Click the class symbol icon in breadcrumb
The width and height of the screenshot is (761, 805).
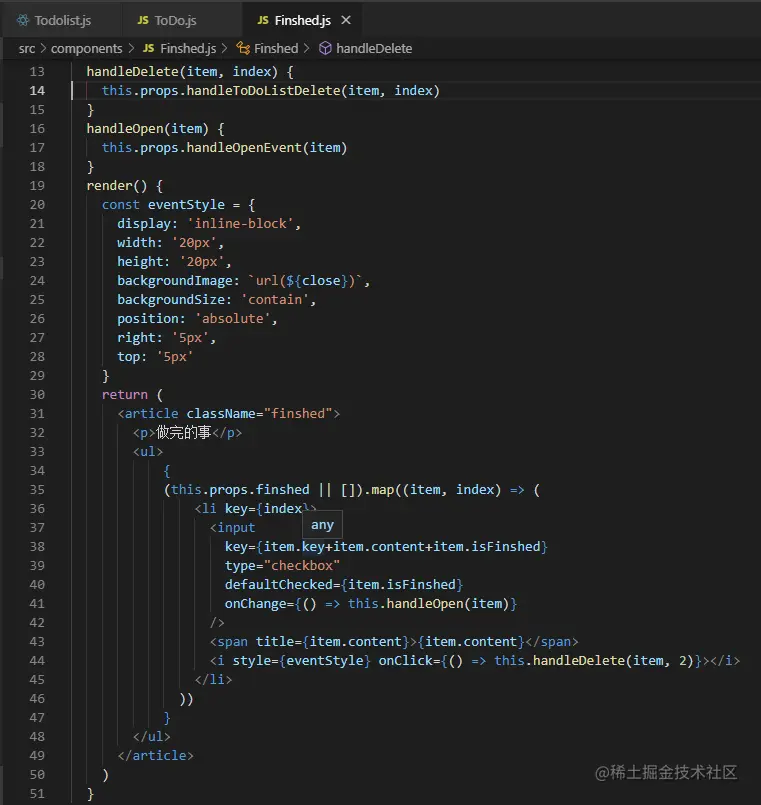tap(243, 48)
